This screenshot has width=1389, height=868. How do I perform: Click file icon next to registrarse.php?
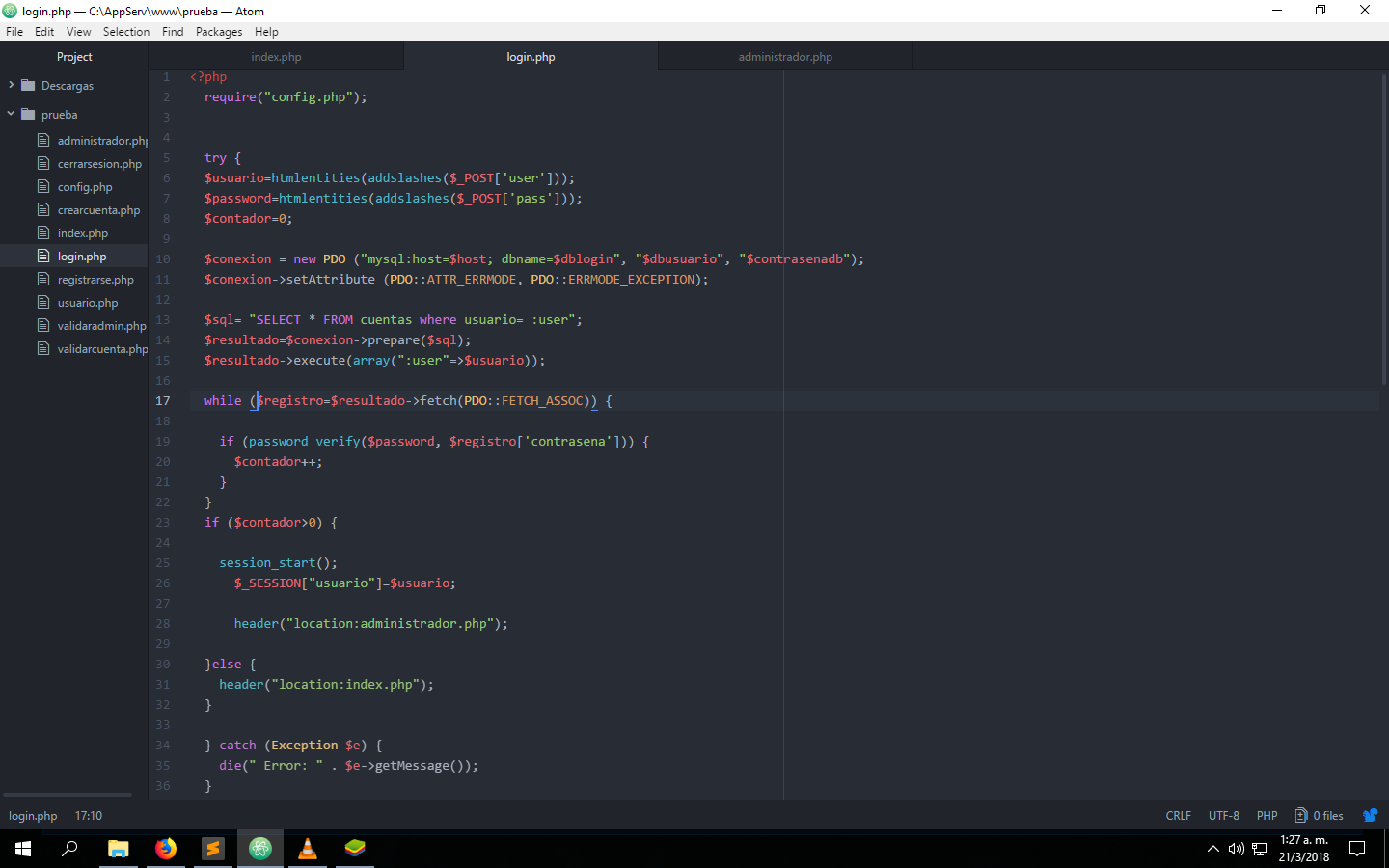[43, 279]
